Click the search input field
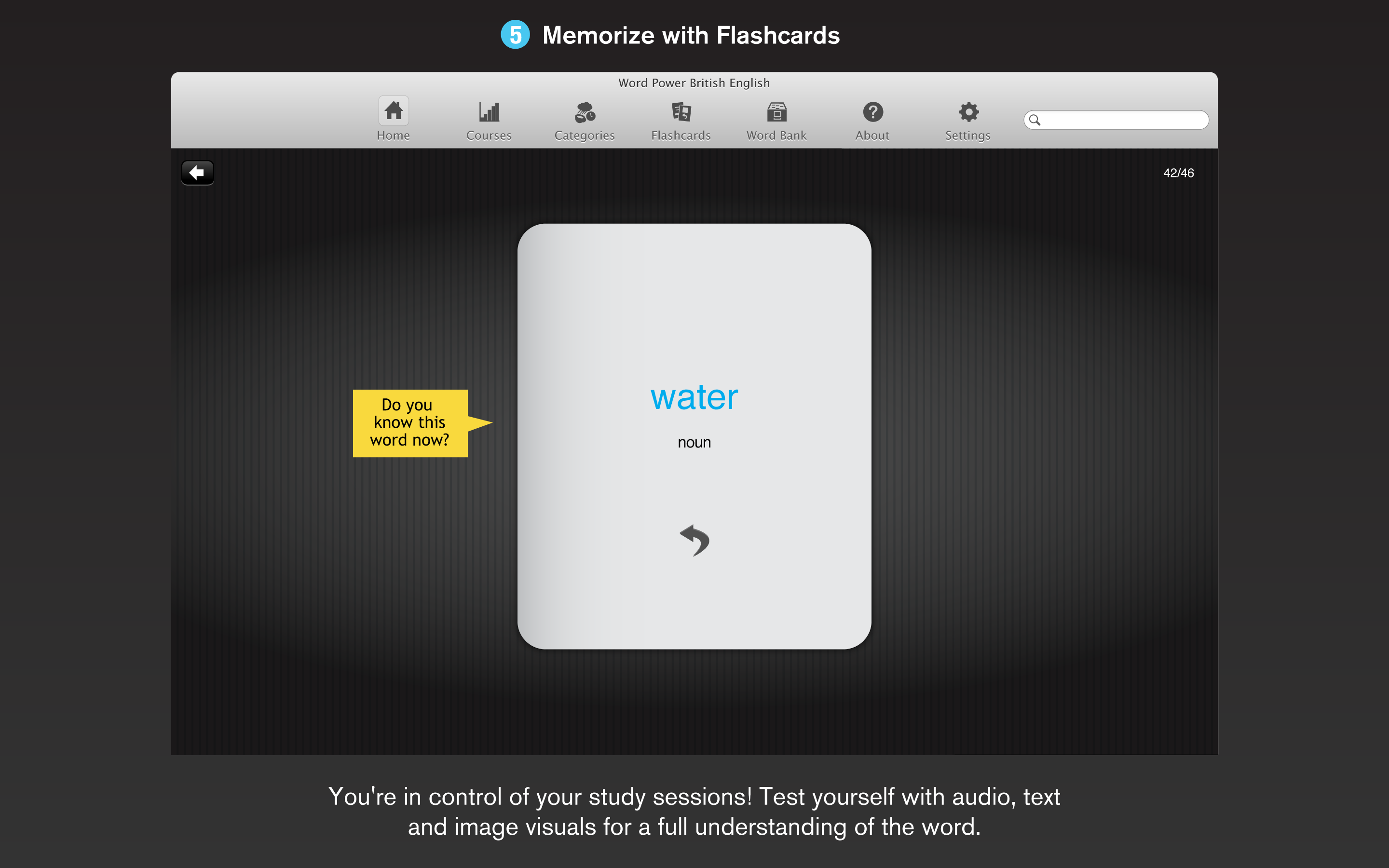The width and height of the screenshot is (1389, 868). [x=1117, y=119]
